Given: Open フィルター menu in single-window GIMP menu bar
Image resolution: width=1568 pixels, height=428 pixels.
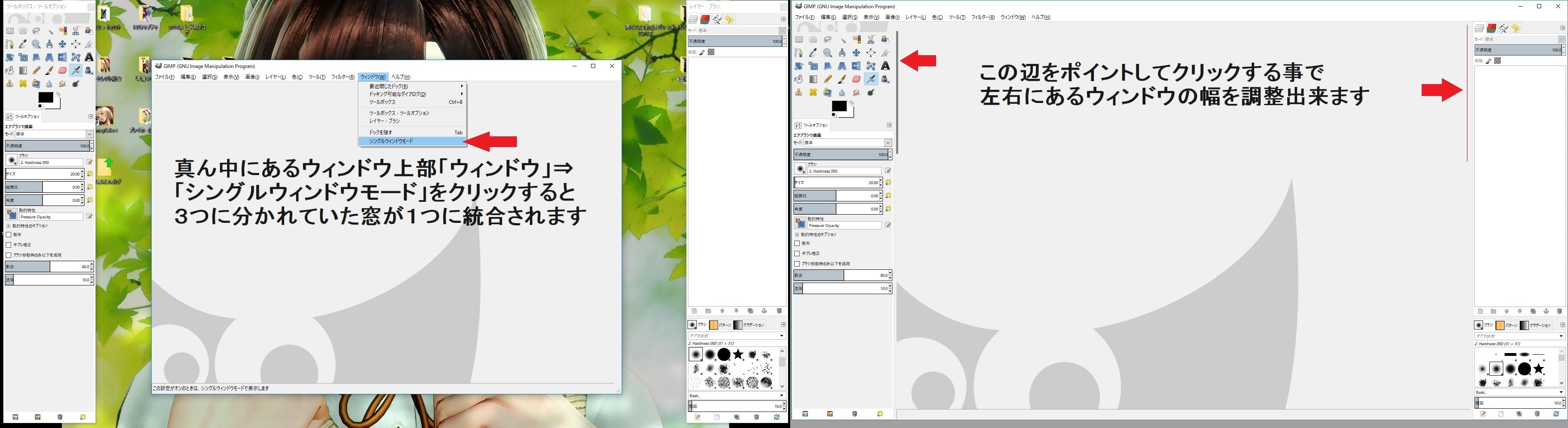Looking at the screenshot, I should pyautogui.click(x=982, y=17).
